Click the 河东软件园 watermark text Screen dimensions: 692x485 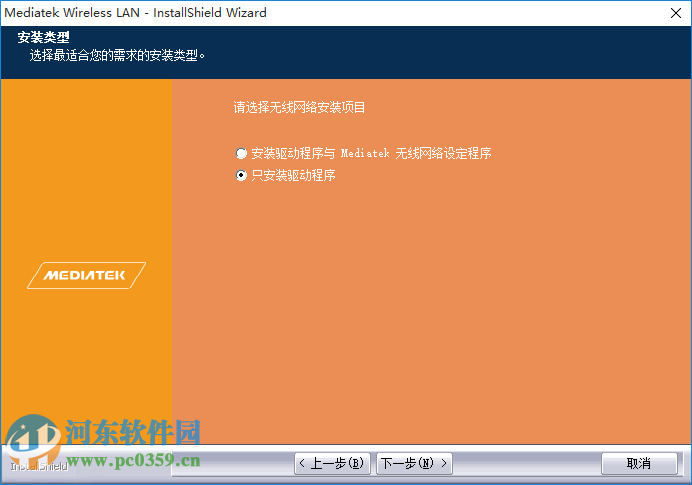pos(133,432)
